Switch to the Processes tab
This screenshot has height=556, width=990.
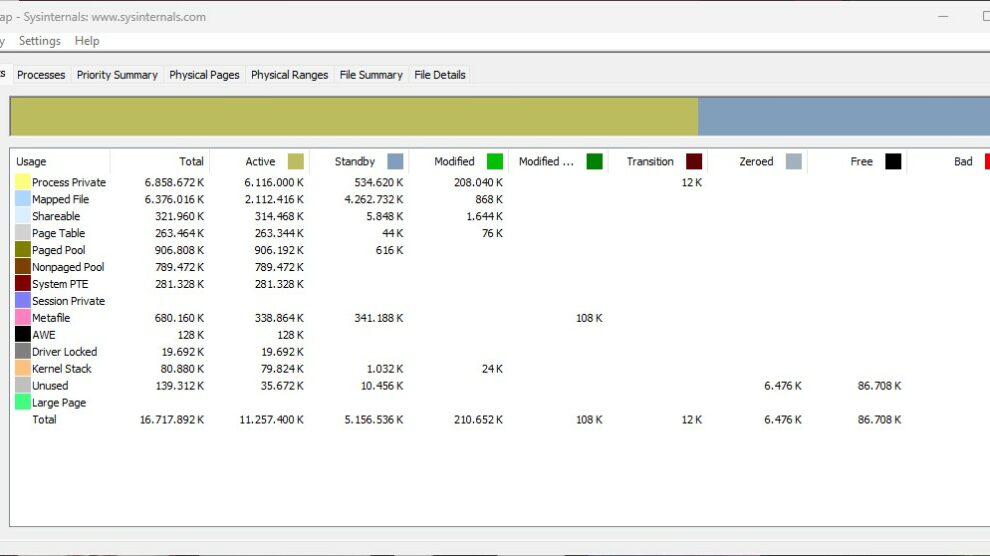click(41, 75)
